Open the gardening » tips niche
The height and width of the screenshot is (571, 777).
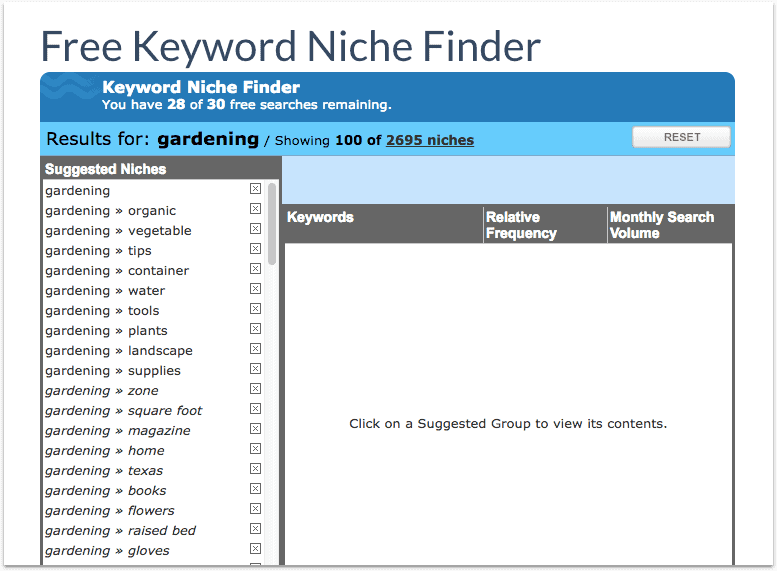pyautogui.click(x=98, y=251)
